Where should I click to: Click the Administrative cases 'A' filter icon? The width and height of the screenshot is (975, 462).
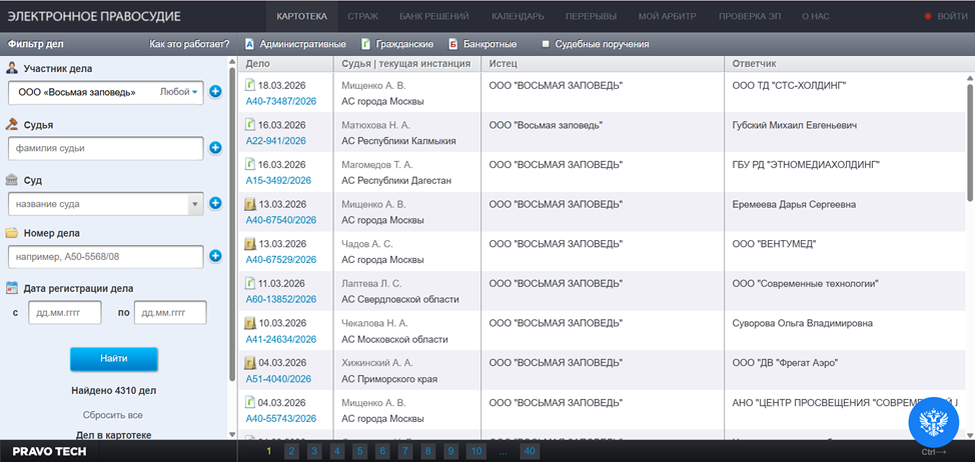click(249, 44)
